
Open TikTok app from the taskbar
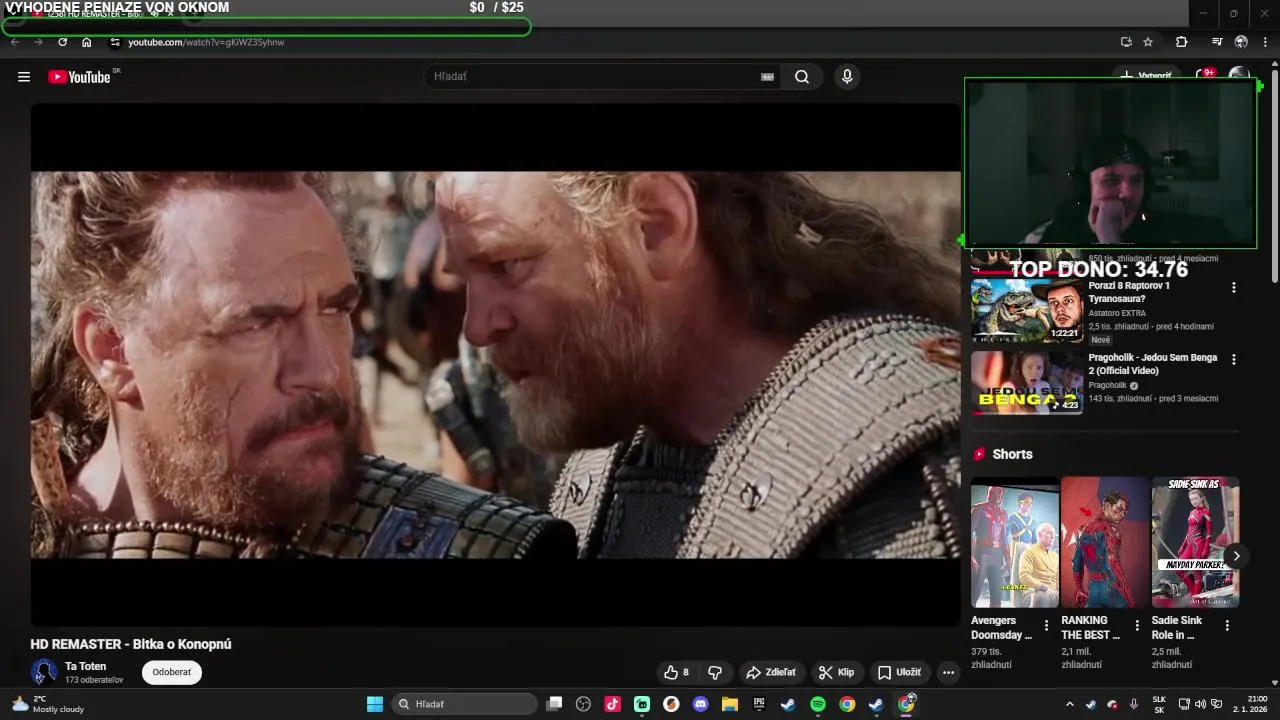pyautogui.click(x=612, y=704)
